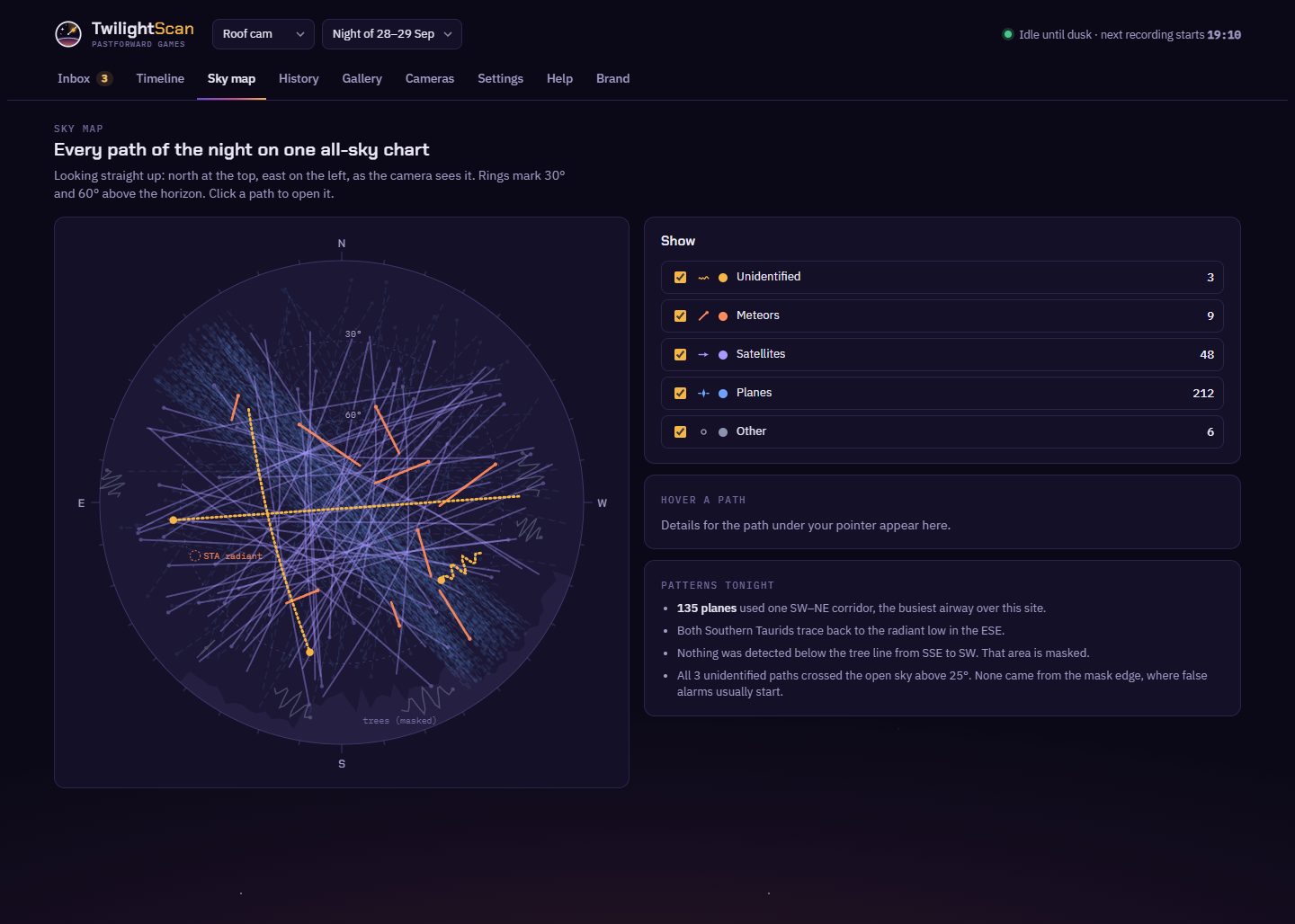Screen dimensions: 1295x924
Task: Select the Sky map tab
Action: [231, 78]
